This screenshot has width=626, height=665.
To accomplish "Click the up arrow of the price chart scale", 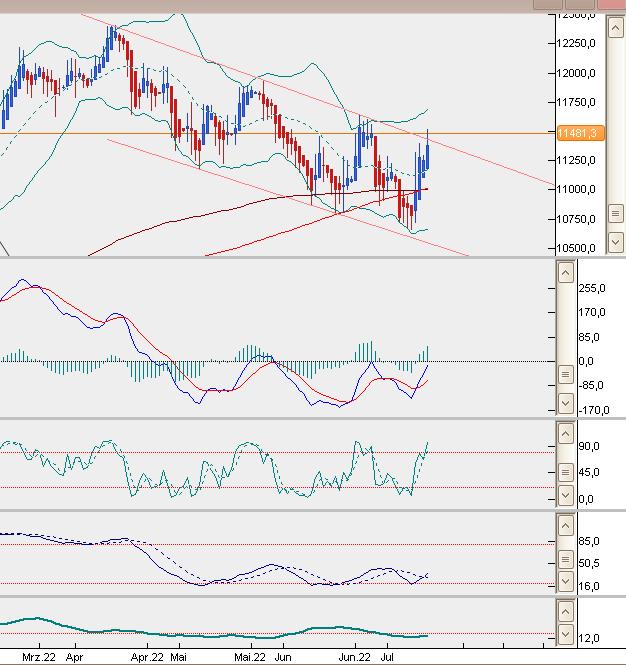I will tap(615, 28).
